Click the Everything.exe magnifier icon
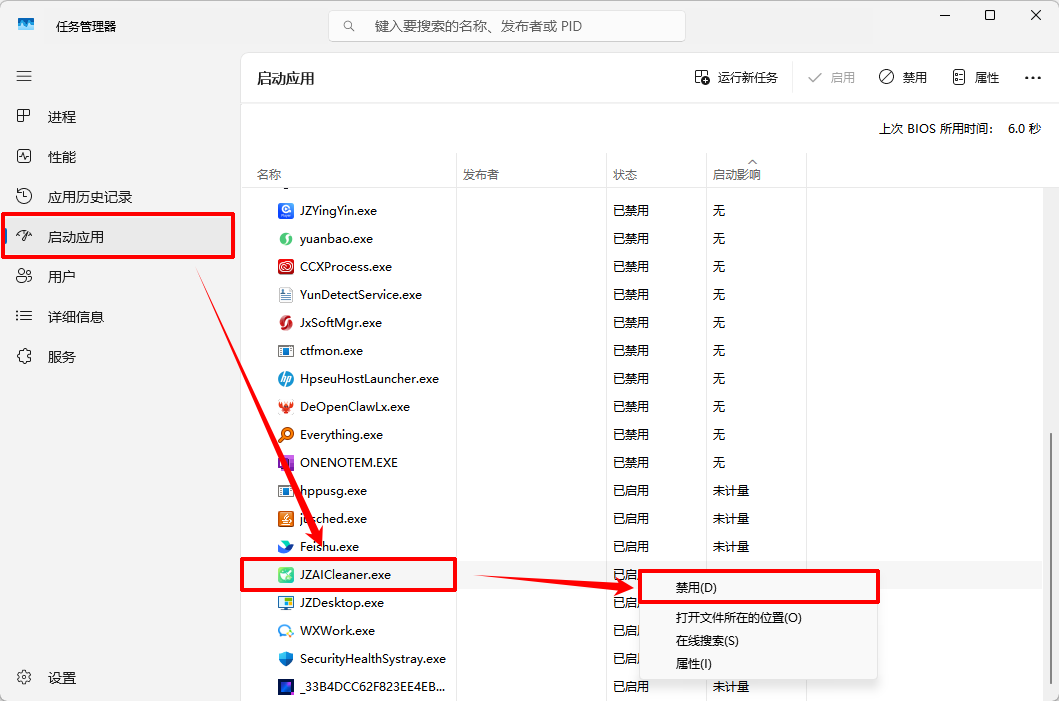 tap(286, 435)
